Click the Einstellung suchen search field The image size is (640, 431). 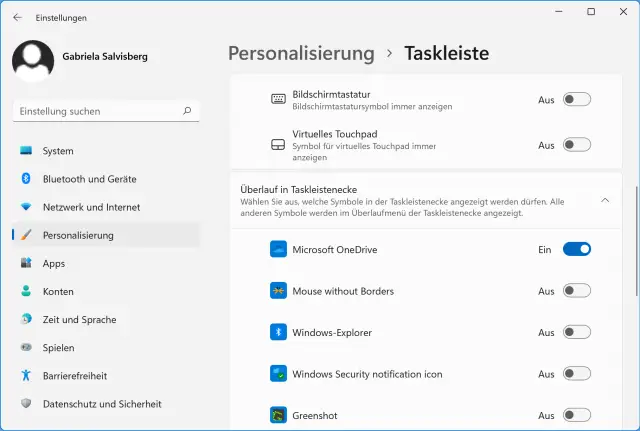95,112
